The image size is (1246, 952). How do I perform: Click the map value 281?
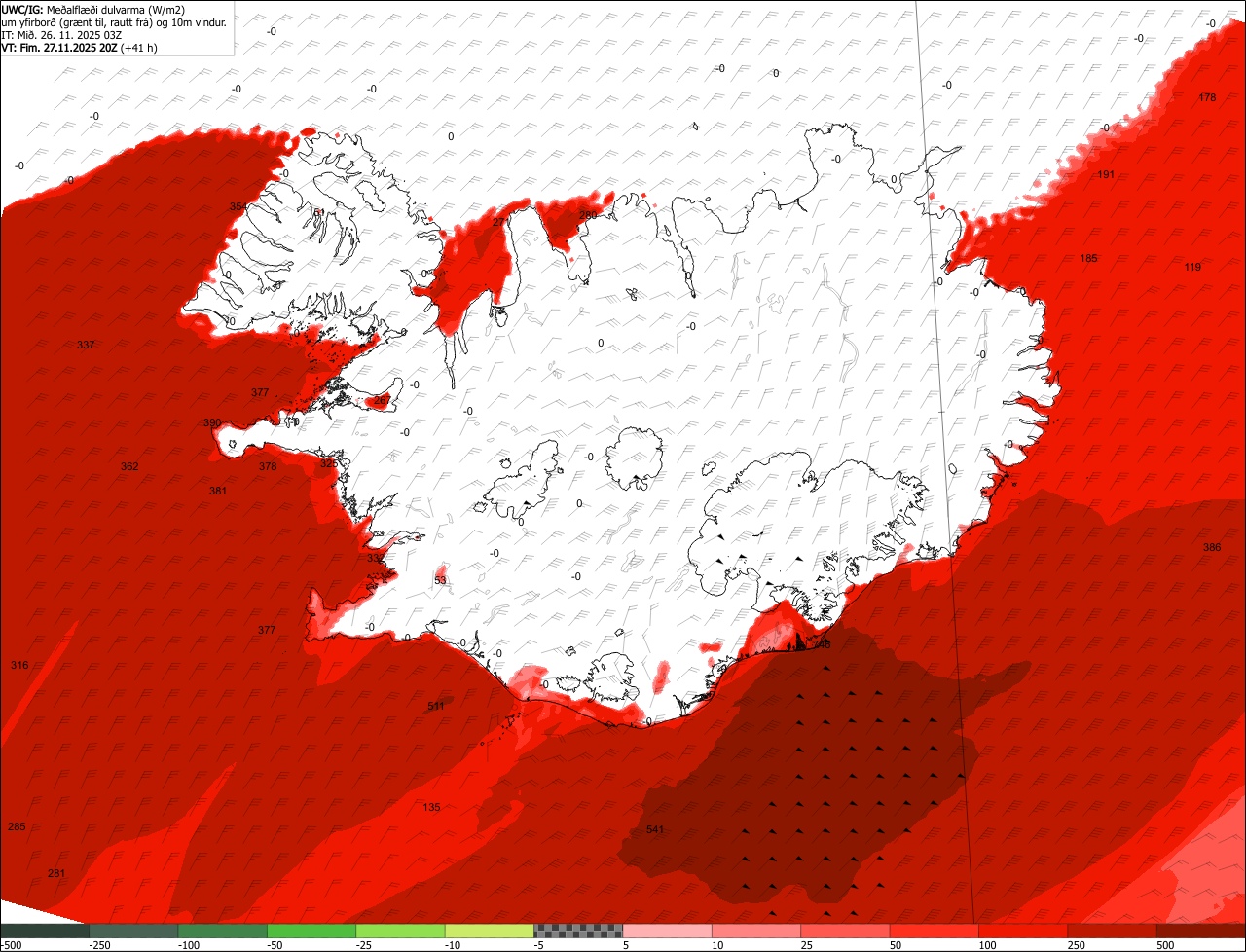coord(56,873)
